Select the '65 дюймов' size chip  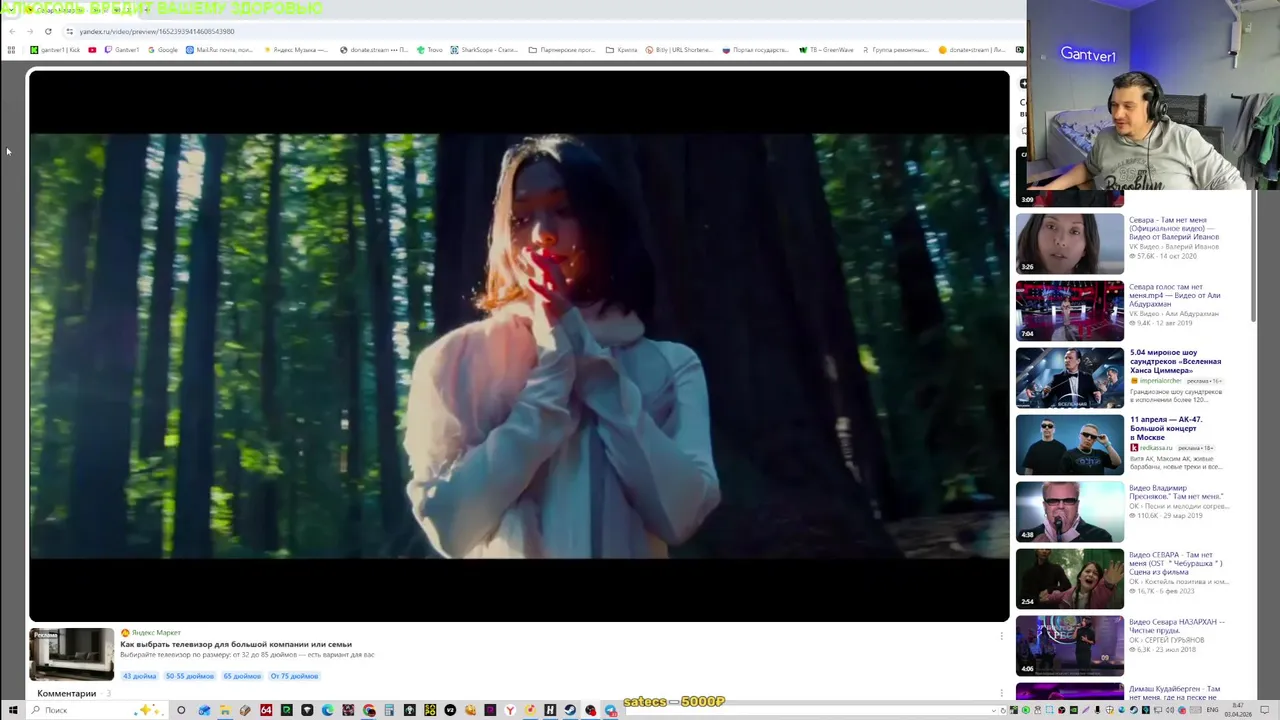click(242, 676)
